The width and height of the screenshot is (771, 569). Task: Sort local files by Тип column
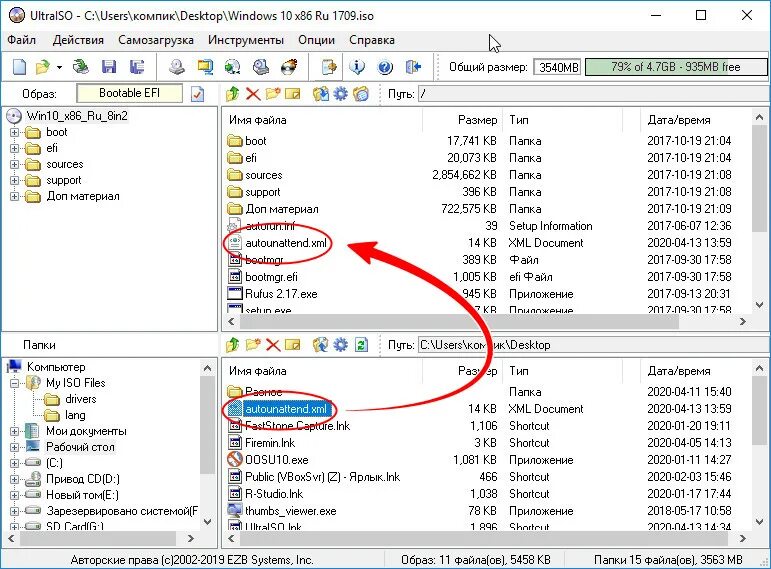click(563, 371)
